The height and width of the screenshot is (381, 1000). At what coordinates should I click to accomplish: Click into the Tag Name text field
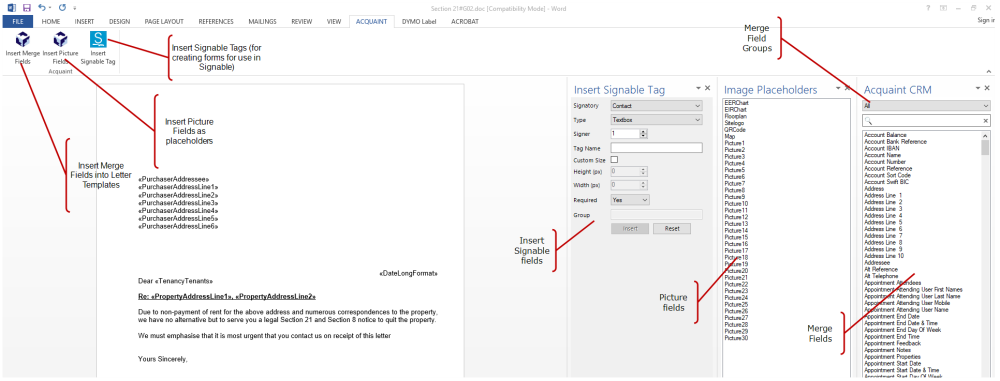coord(656,147)
